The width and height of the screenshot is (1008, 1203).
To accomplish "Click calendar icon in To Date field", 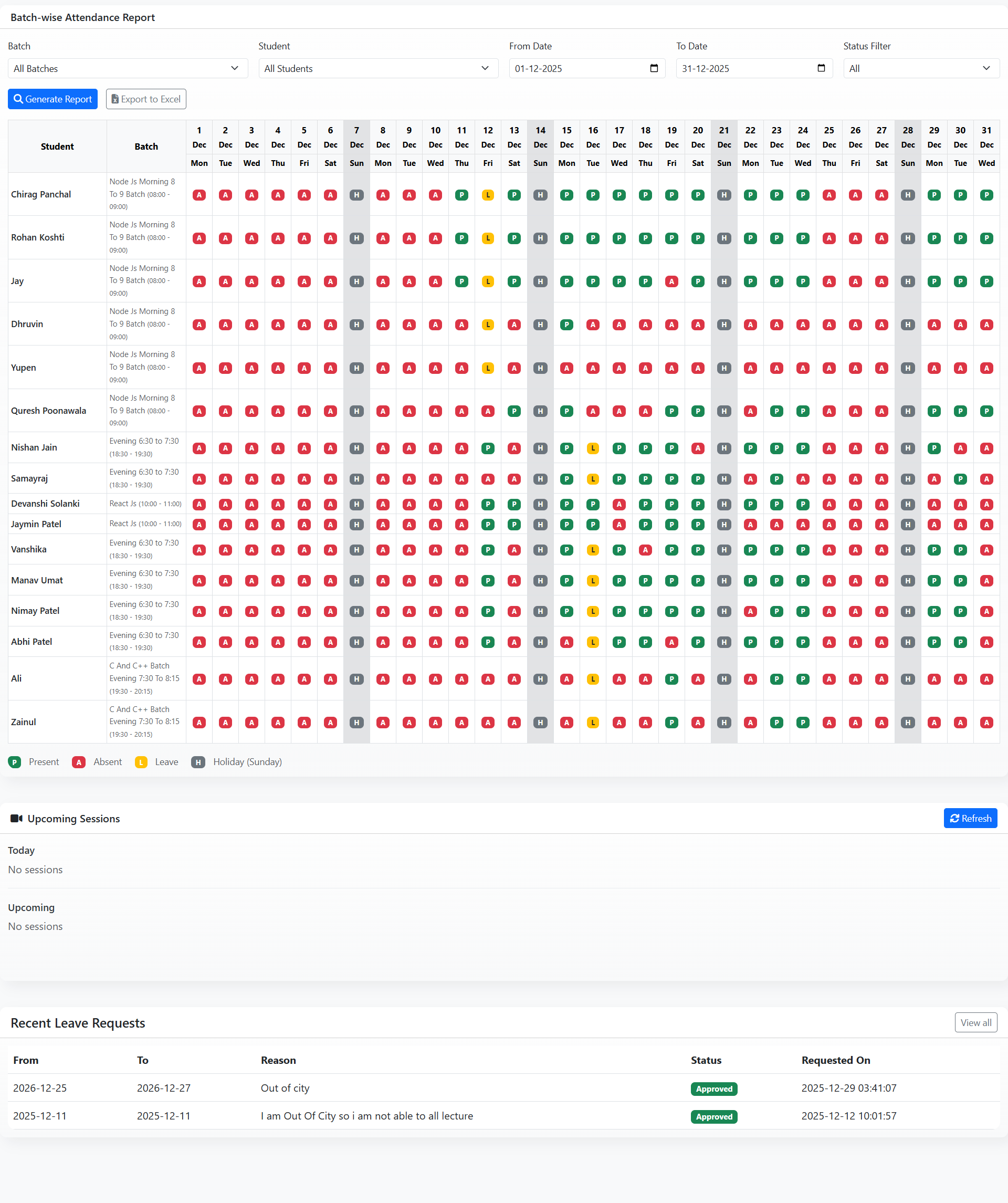I will tap(821, 68).
